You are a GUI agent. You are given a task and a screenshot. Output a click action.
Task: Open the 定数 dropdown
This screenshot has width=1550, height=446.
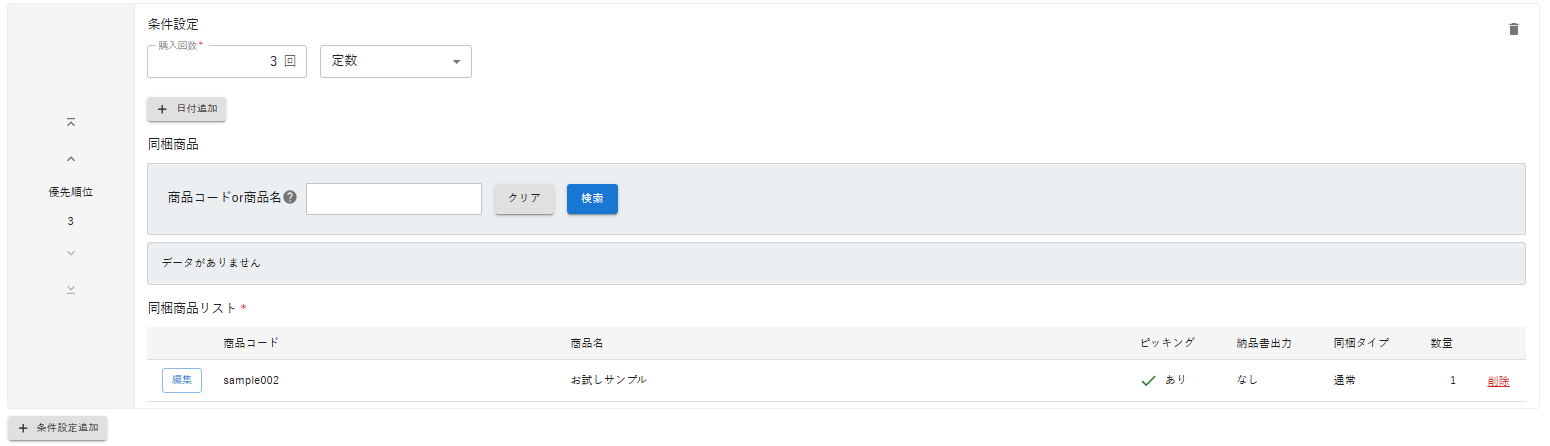click(x=395, y=61)
